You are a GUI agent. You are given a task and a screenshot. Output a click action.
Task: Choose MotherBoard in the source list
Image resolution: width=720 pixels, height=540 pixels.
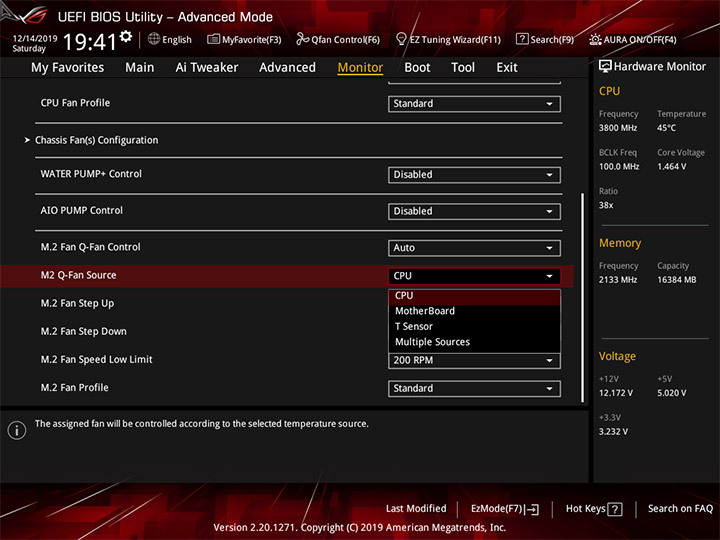(474, 311)
